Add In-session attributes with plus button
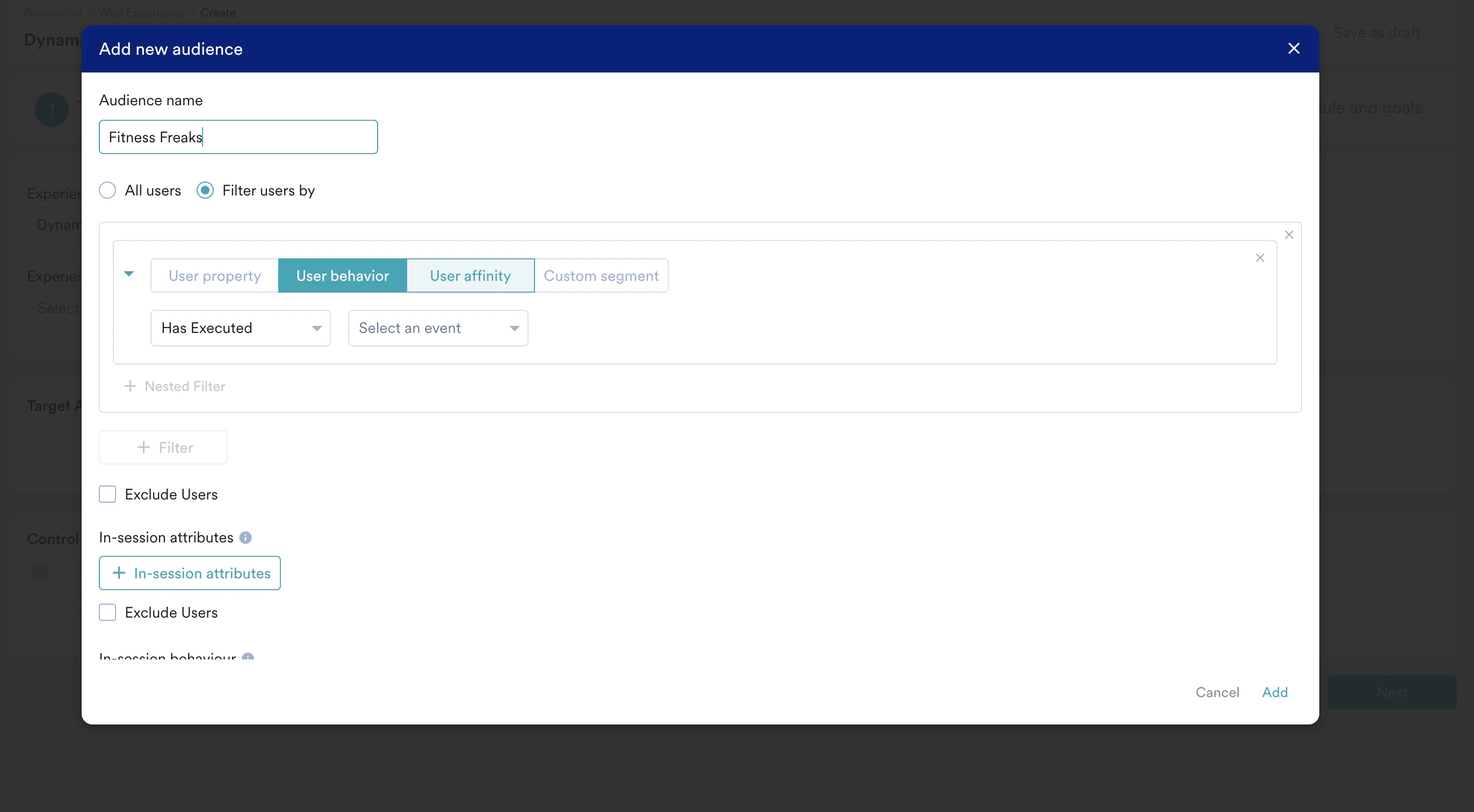The height and width of the screenshot is (812, 1474). (x=190, y=573)
